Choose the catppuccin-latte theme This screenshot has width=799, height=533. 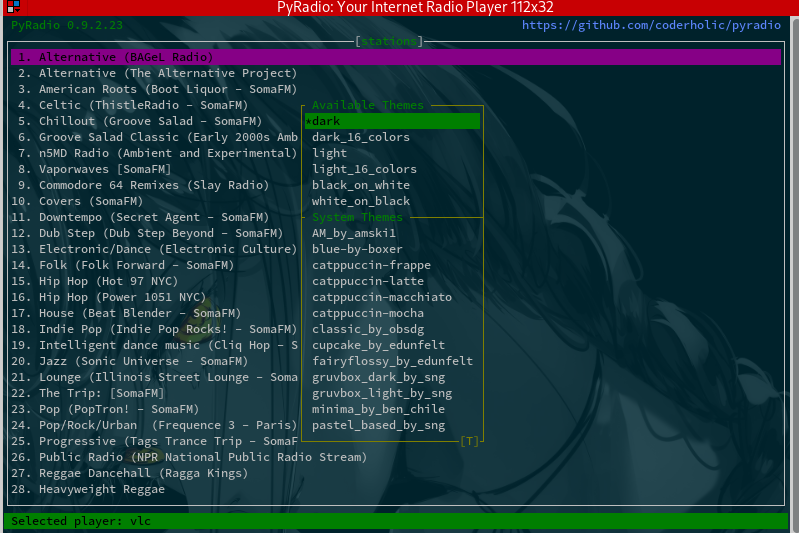tap(368, 281)
